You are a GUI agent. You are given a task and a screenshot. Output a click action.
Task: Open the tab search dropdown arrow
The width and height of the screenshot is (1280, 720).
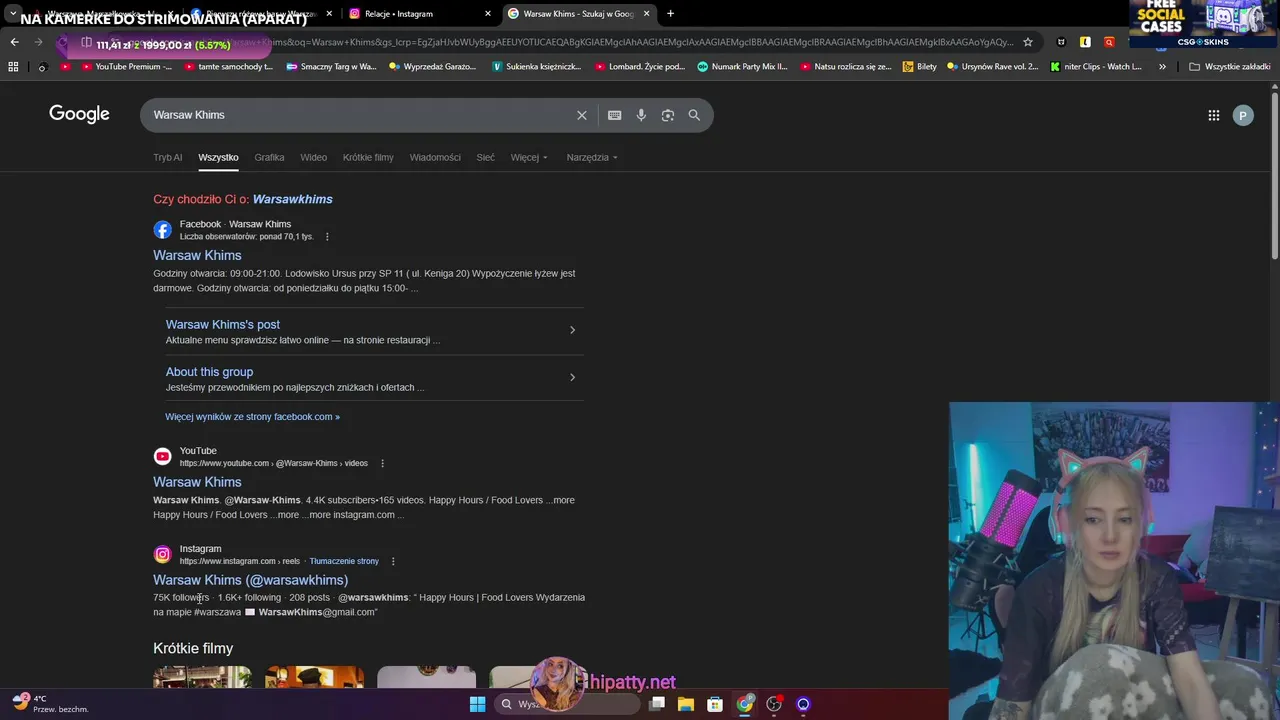(13, 13)
